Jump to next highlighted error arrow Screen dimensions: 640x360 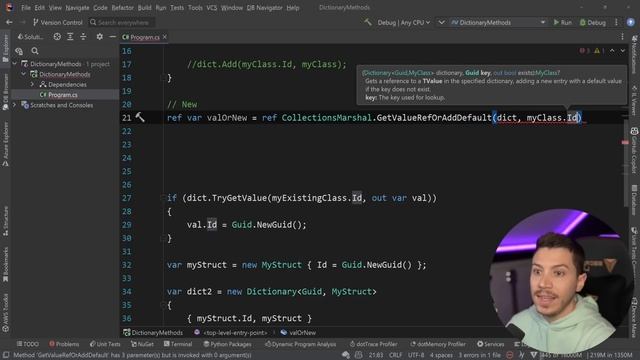click(623, 51)
